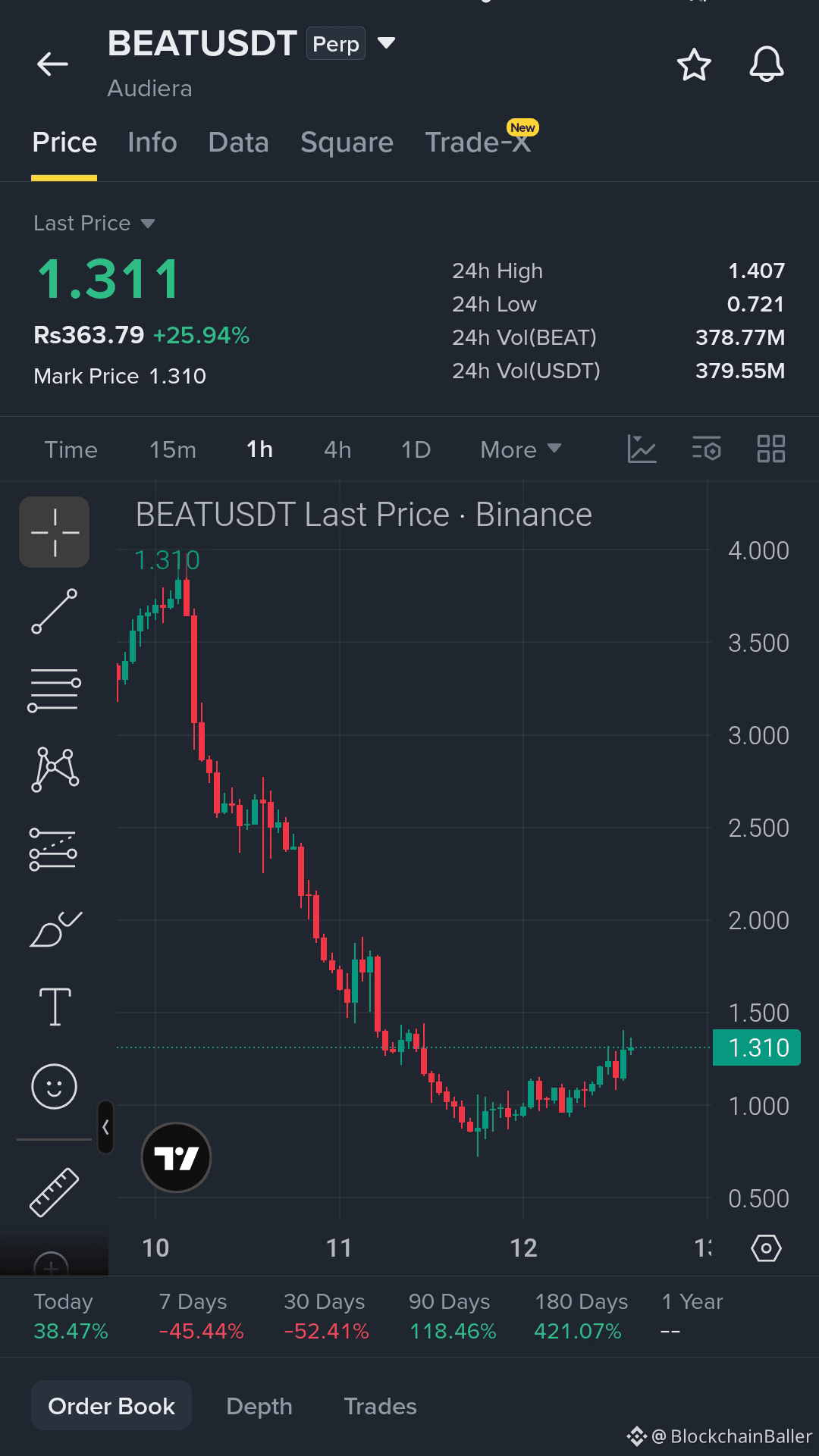Select the 1D chart interval

[416, 449]
